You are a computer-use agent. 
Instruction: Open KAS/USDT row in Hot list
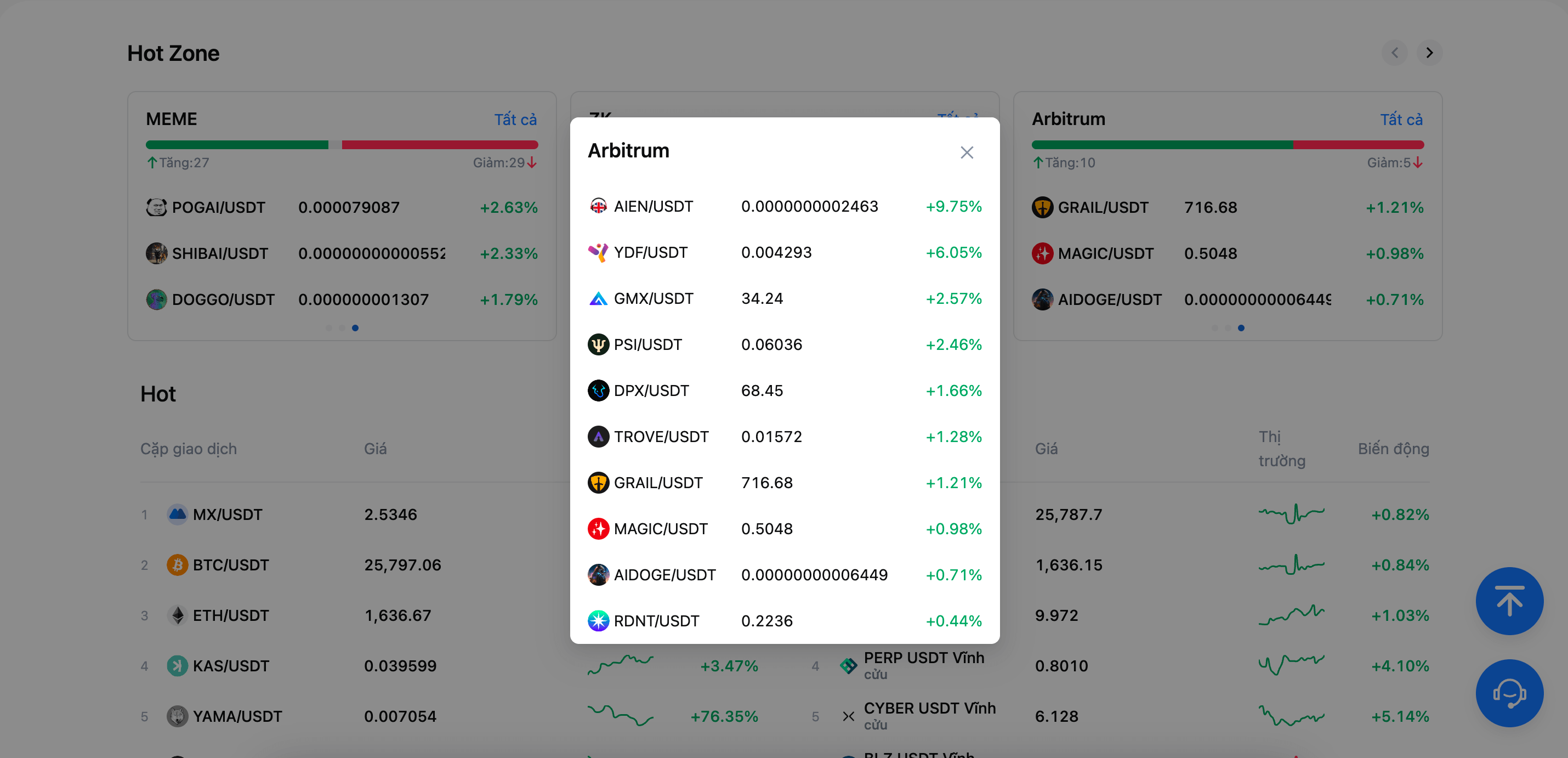pyautogui.click(x=449, y=666)
